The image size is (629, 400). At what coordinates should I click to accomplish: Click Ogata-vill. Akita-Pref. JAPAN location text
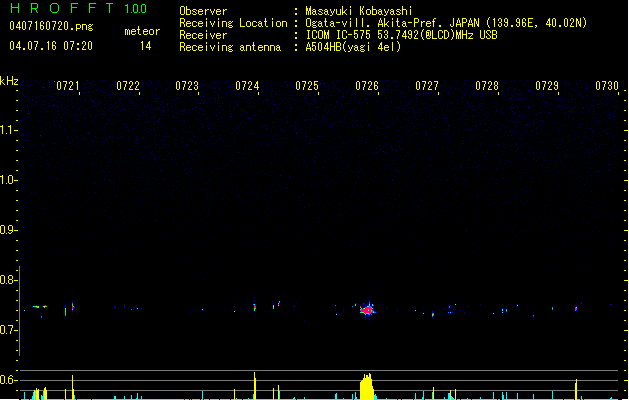pos(446,23)
